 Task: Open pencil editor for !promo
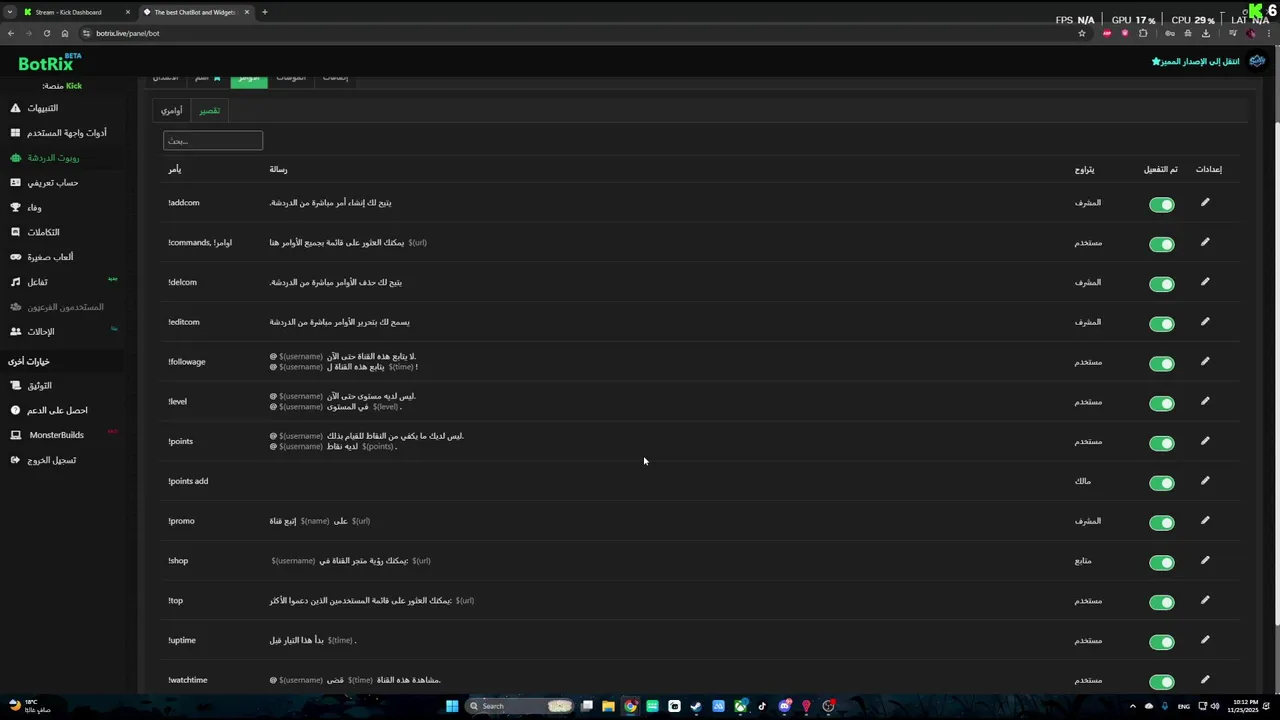point(1205,521)
